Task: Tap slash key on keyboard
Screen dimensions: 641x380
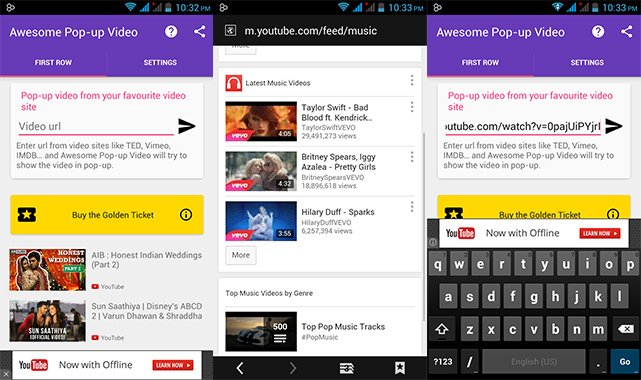Action: pos(469,361)
